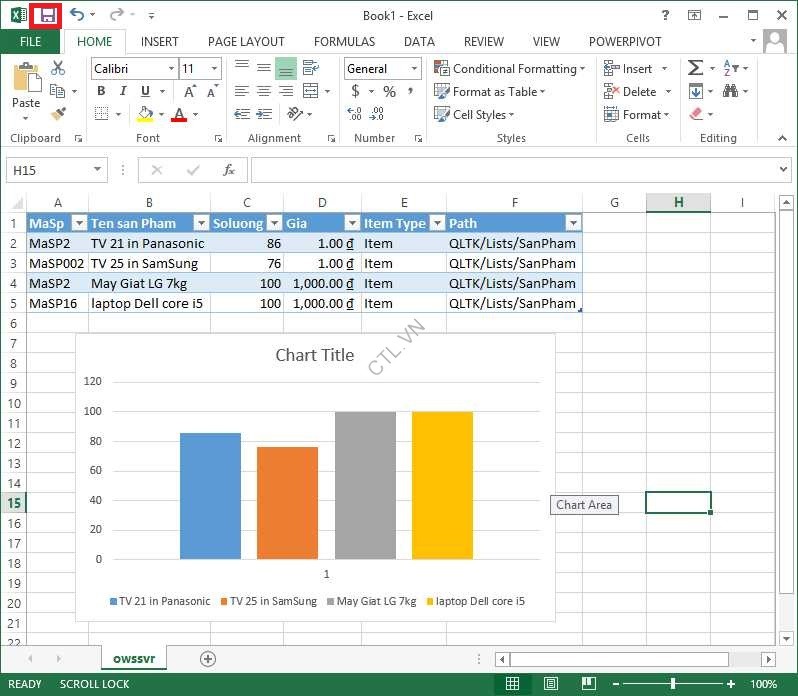The height and width of the screenshot is (696, 798).
Task: Switch to the FORMULAS tab
Action: (344, 42)
